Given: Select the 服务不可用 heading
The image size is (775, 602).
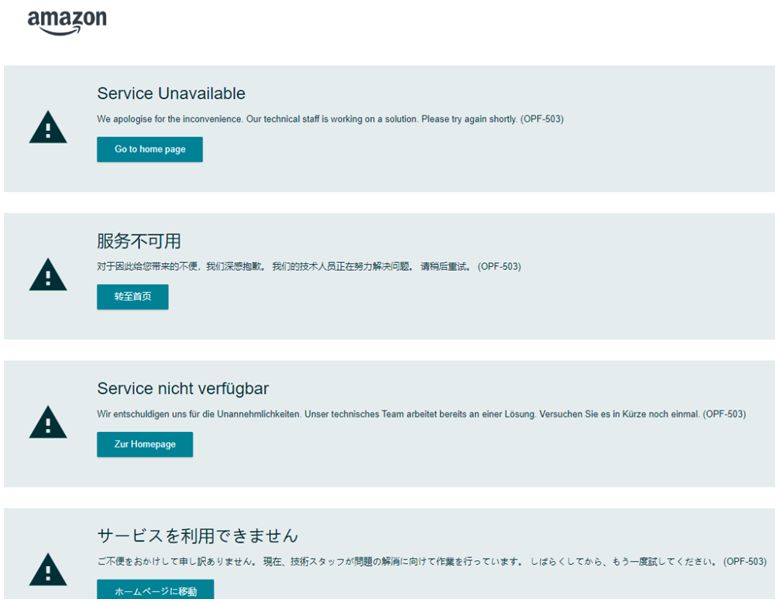Looking at the screenshot, I should tap(139, 241).
